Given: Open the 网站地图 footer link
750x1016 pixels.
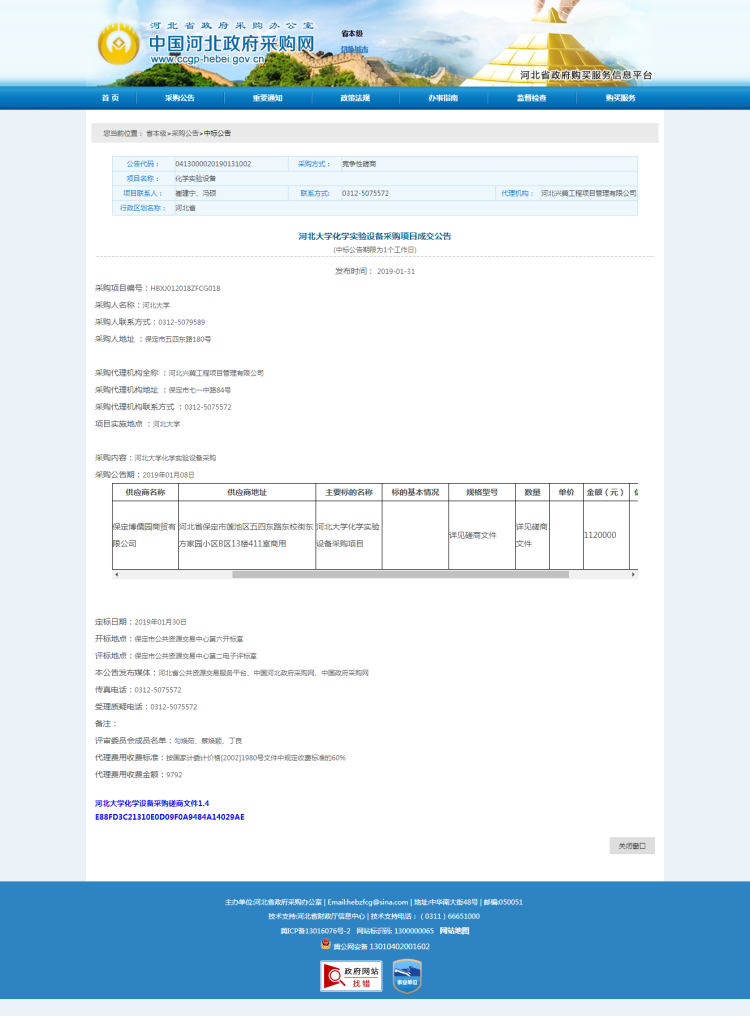Looking at the screenshot, I should (454, 930).
